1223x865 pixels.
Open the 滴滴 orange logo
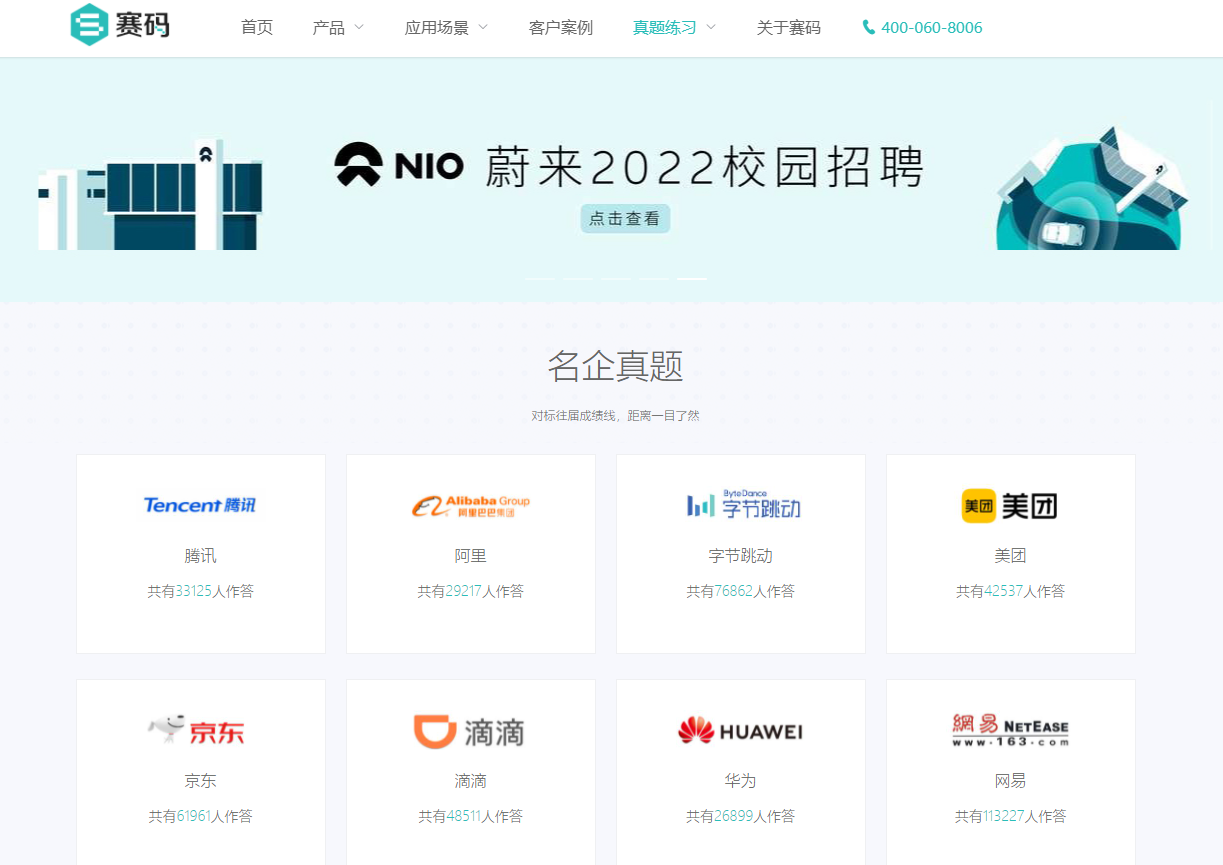point(469,731)
